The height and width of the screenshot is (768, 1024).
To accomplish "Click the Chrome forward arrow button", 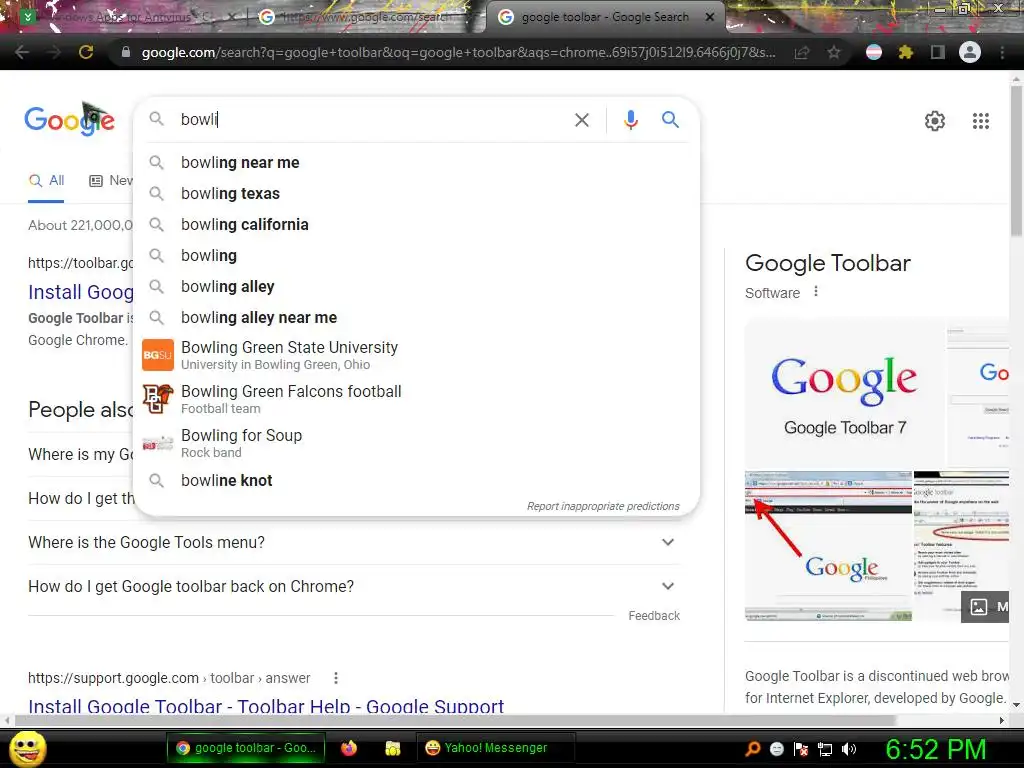I will 54,52.
